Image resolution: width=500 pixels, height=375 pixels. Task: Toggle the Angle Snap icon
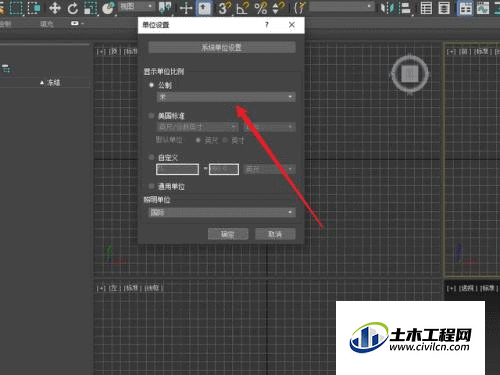click(242, 8)
